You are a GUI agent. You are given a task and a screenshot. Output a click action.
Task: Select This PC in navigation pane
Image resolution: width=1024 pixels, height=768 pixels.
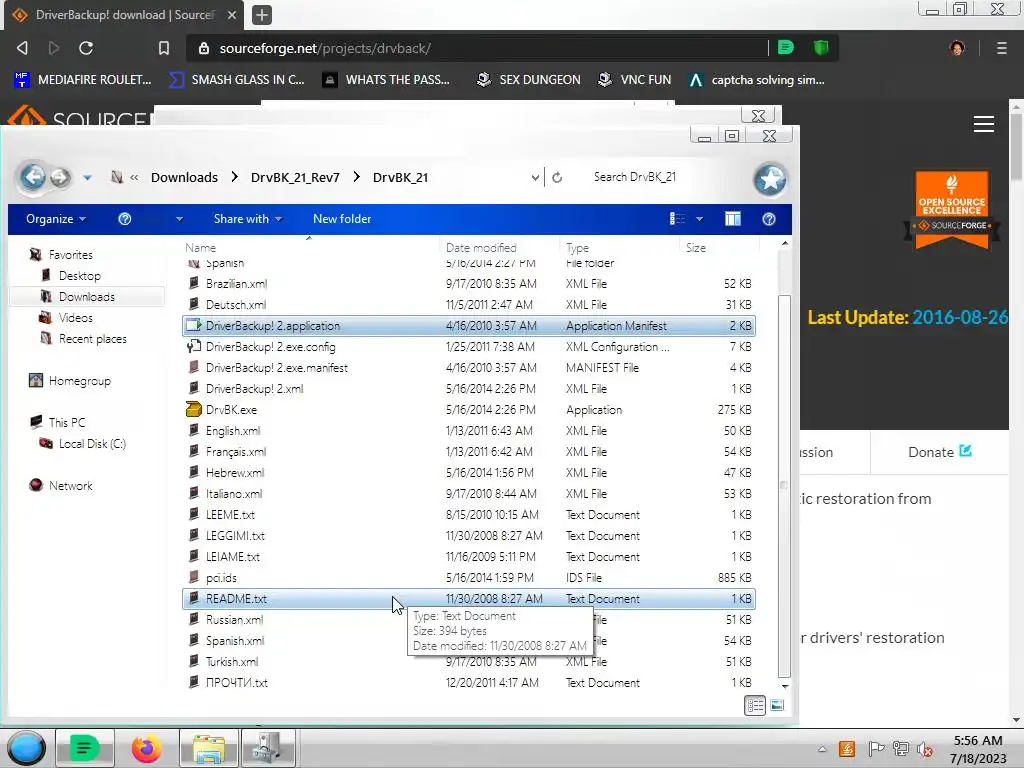click(x=67, y=423)
